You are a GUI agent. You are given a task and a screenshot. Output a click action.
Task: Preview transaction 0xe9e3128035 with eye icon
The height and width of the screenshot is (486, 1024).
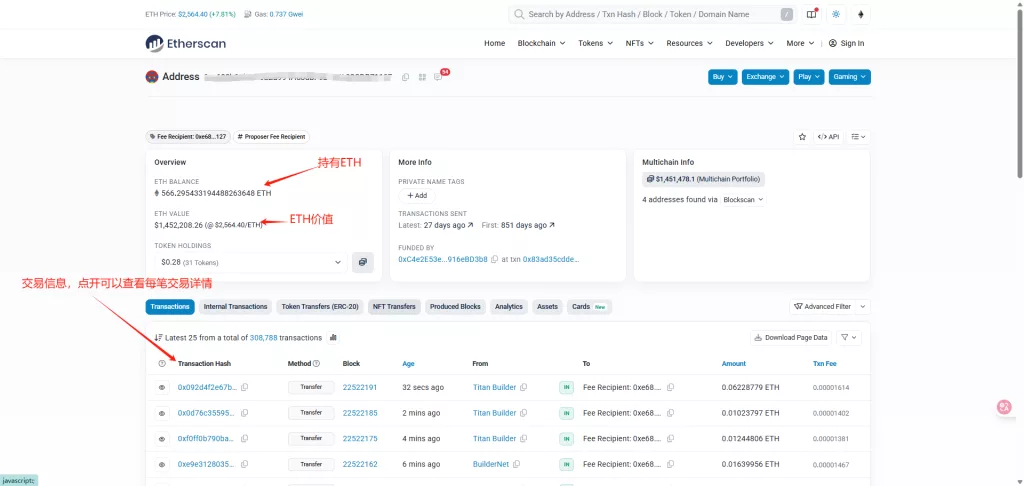(x=162, y=464)
